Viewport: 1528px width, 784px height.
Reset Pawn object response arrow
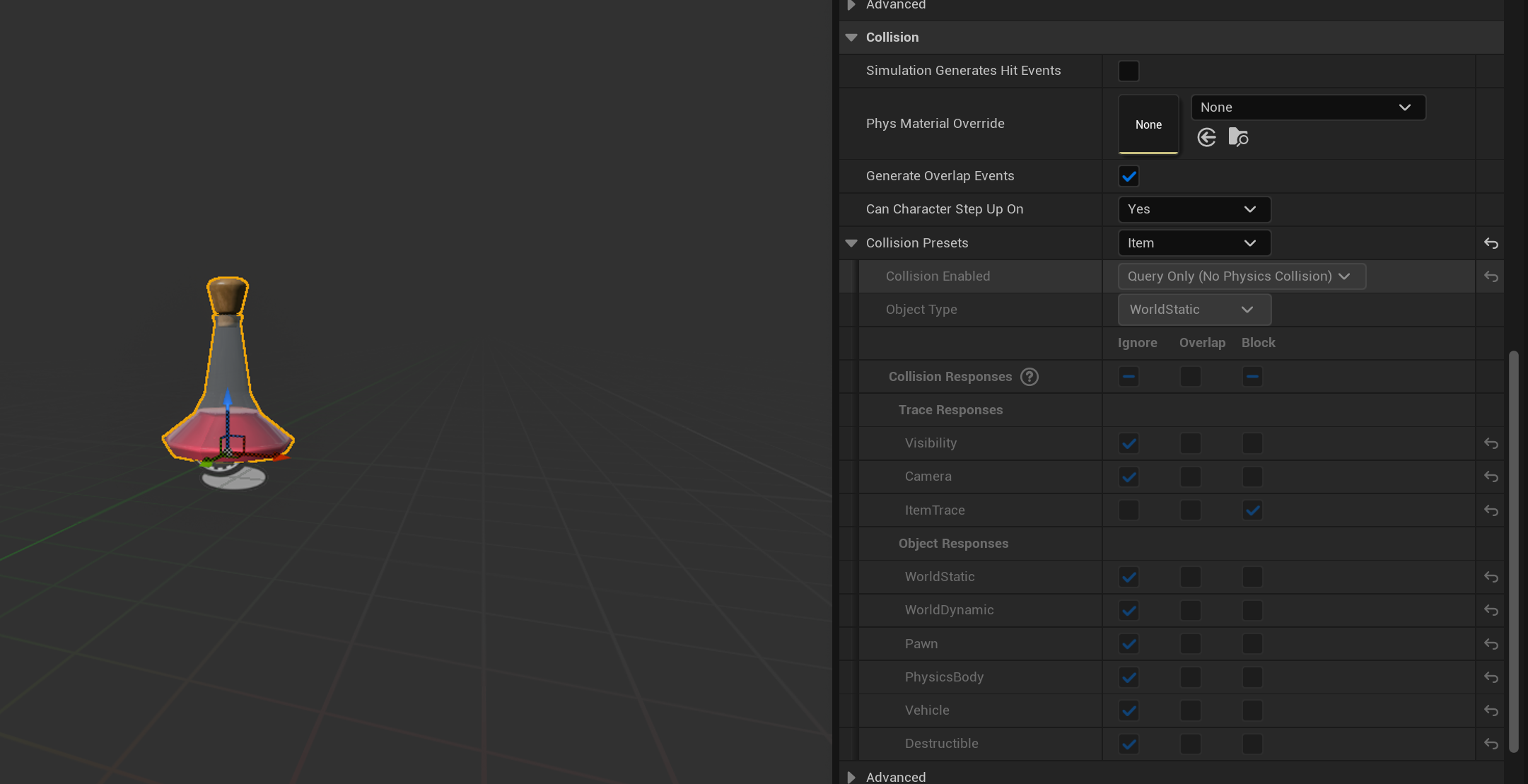pos(1491,644)
